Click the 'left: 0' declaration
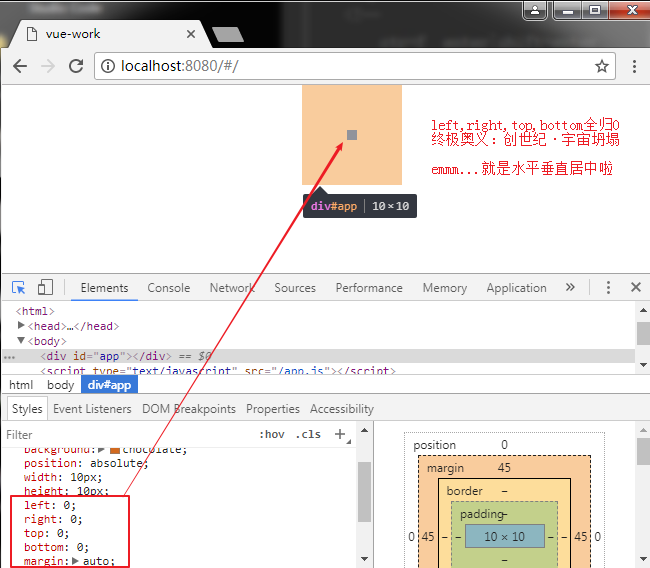The image size is (650, 568). click(x=50, y=505)
